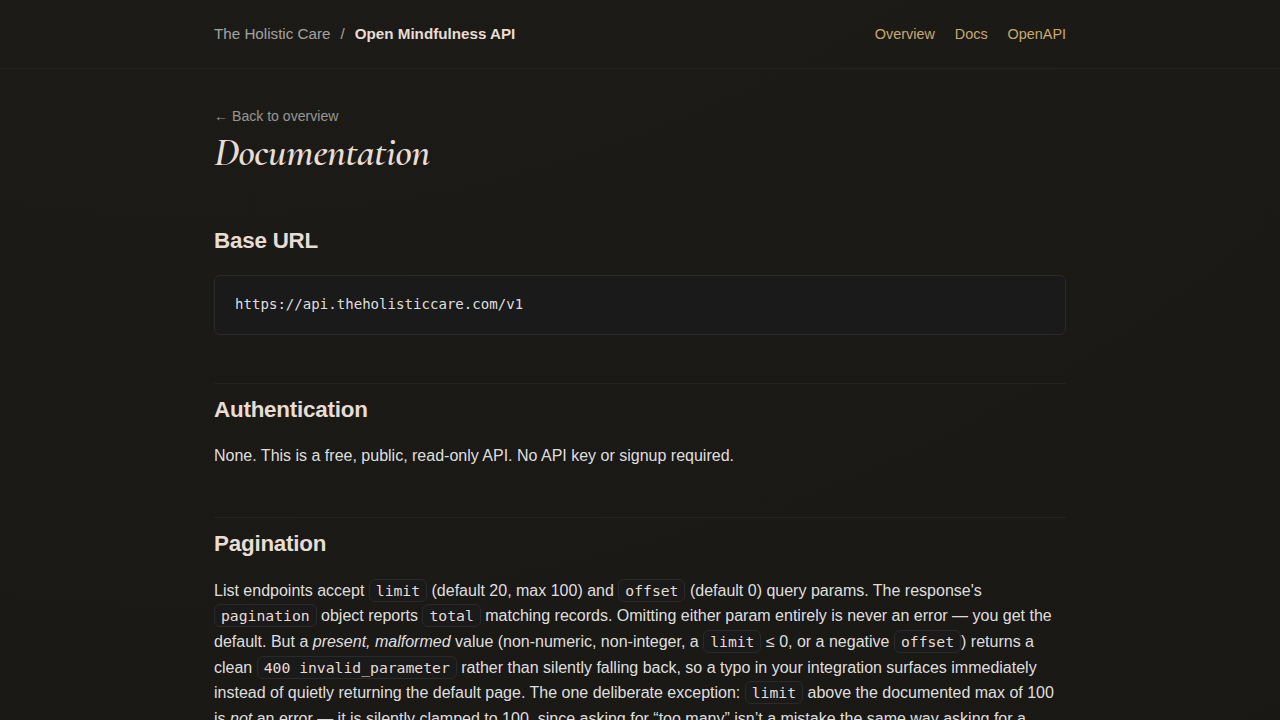The image size is (1280, 720).
Task: Open the Docs nav item
Action: [x=971, y=34]
